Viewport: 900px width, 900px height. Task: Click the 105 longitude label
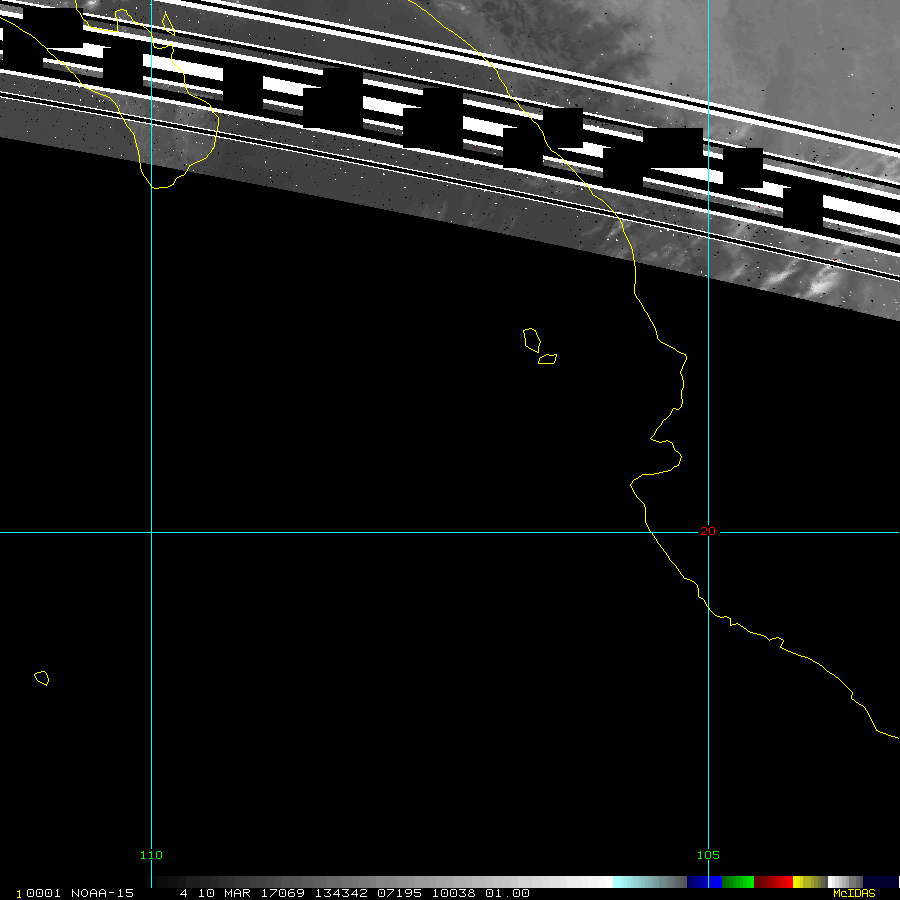(708, 855)
